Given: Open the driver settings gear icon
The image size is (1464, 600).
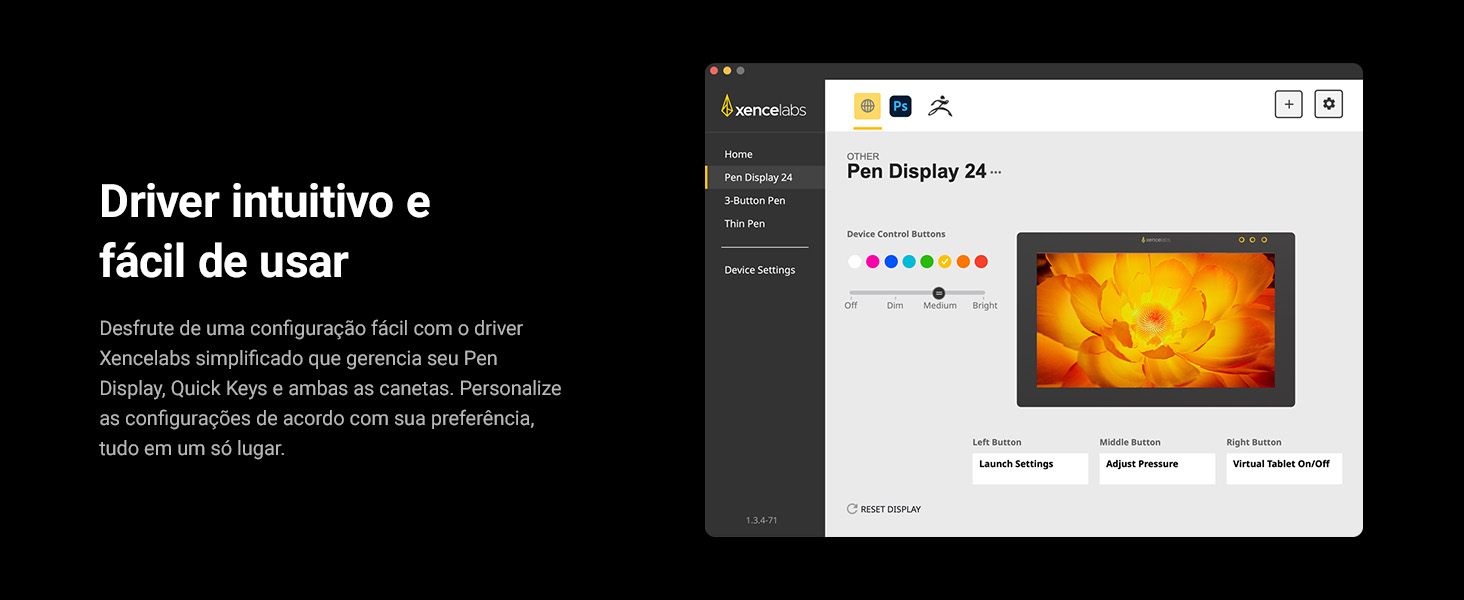Looking at the screenshot, I should (x=1328, y=103).
